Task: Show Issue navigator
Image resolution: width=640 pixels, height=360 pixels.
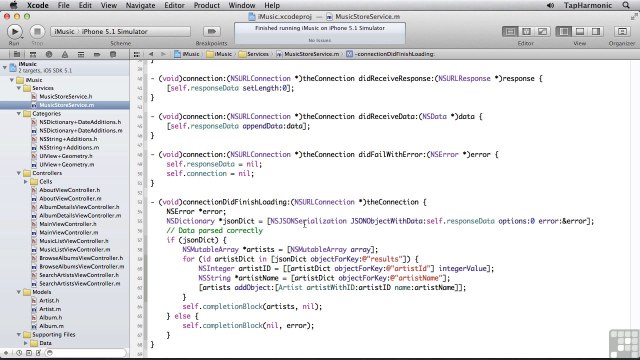Action: coord(65,54)
